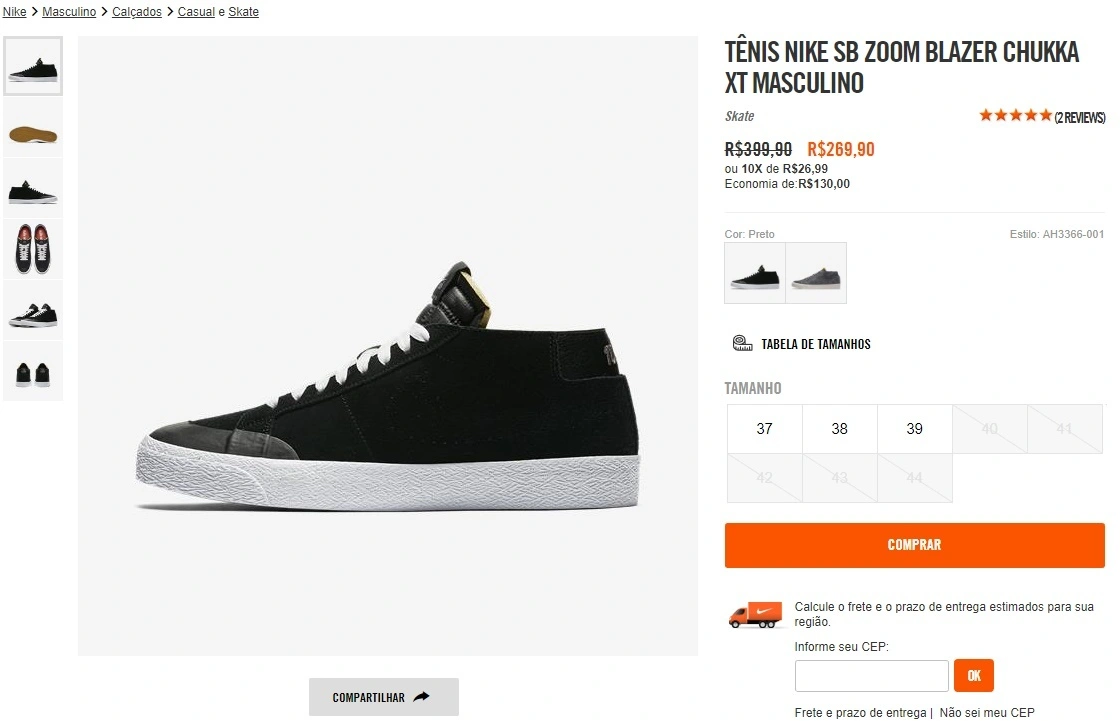Select size 38

coord(839,428)
